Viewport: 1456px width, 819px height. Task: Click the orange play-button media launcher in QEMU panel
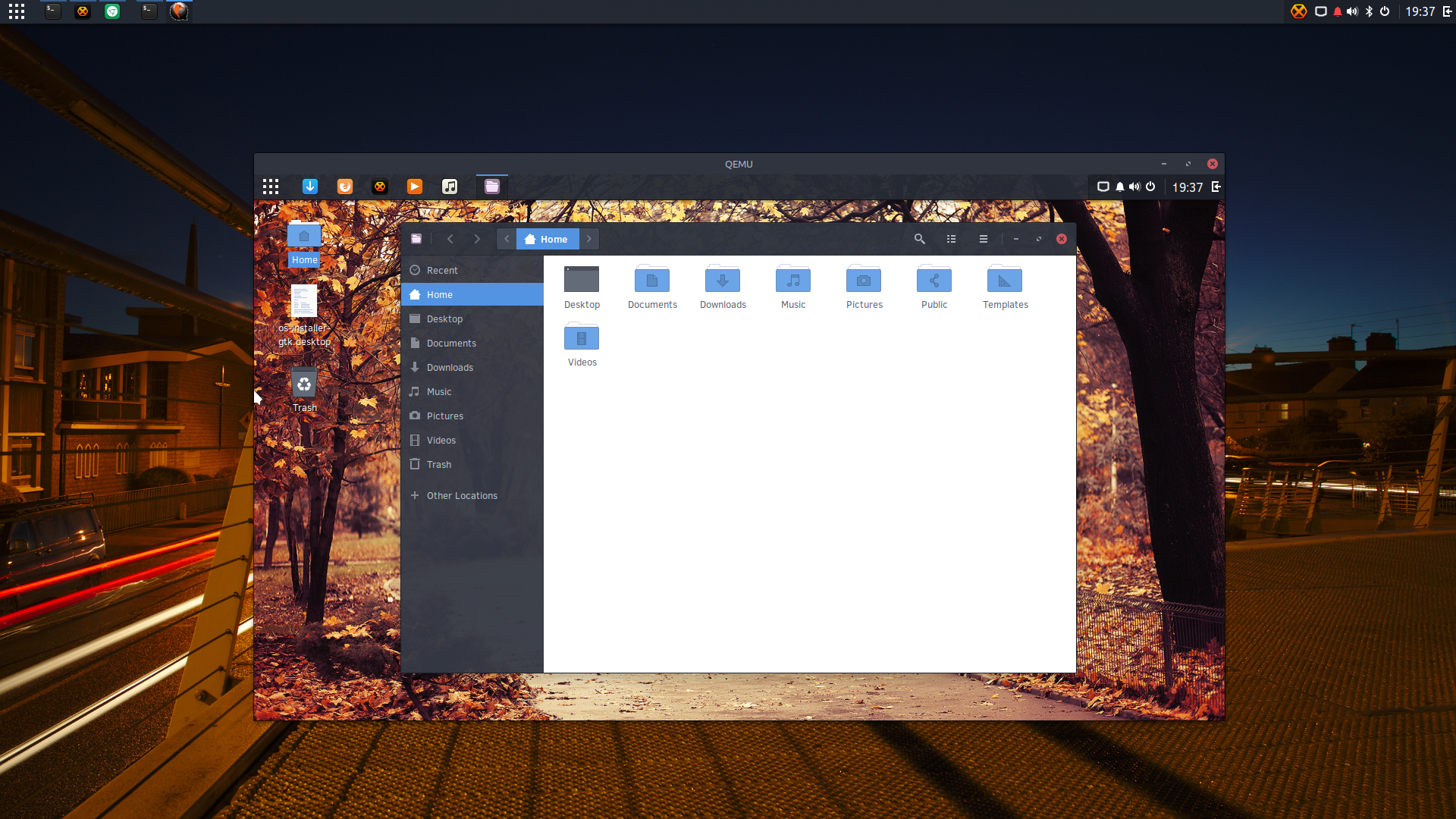tap(415, 187)
